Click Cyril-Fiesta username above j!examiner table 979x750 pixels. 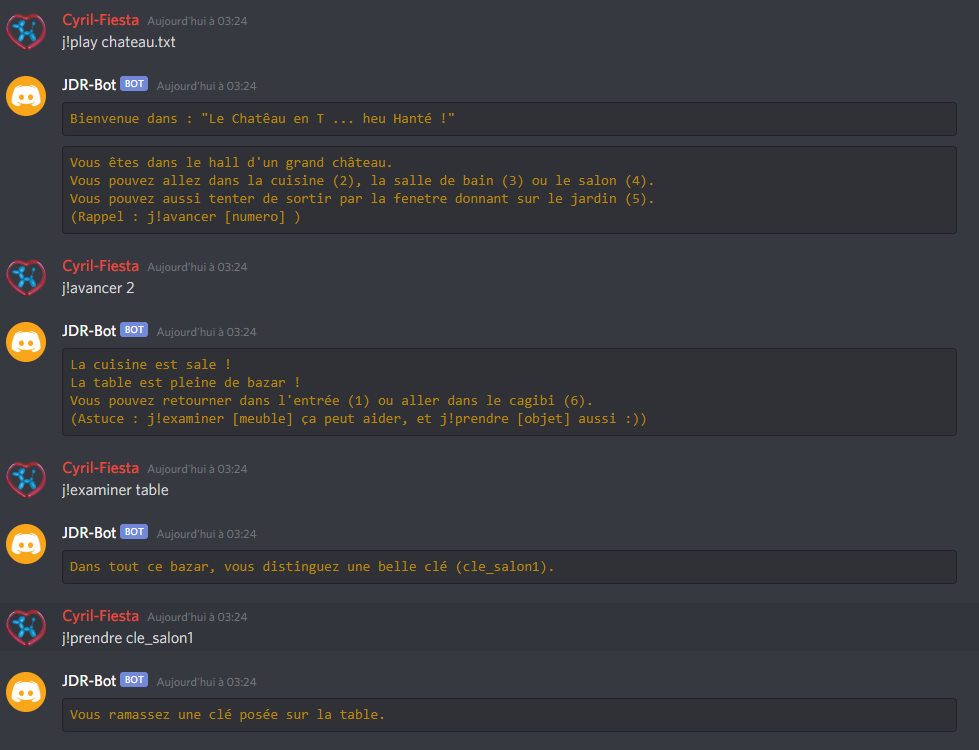click(x=100, y=468)
